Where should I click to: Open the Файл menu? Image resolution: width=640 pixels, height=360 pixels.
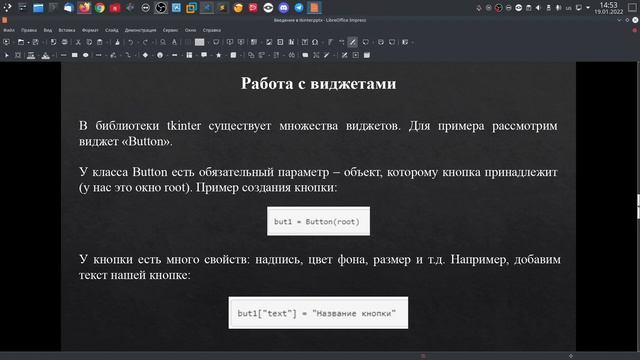[x=9, y=30]
